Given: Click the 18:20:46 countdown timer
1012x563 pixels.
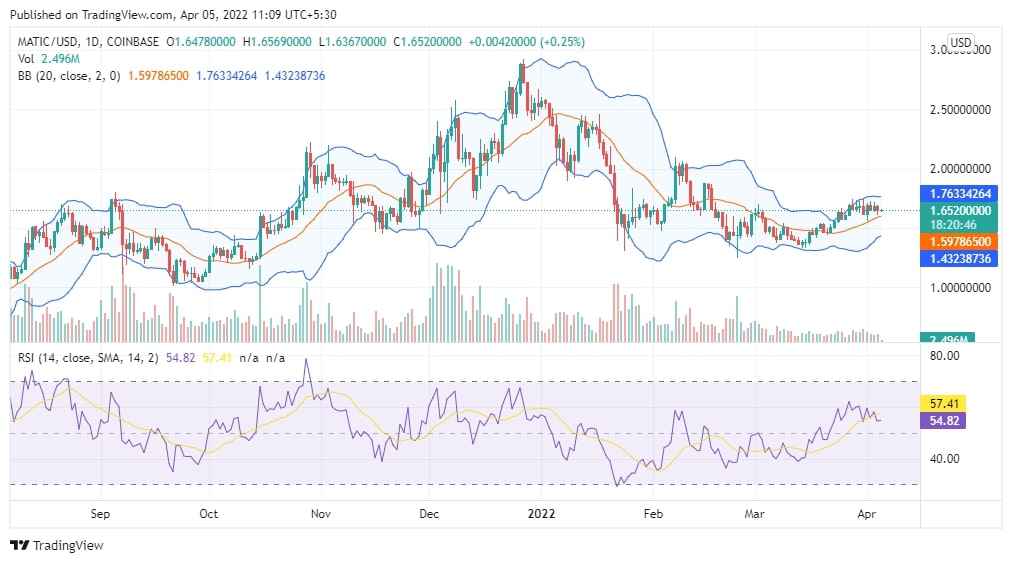Looking at the screenshot, I should (x=953, y=225).
